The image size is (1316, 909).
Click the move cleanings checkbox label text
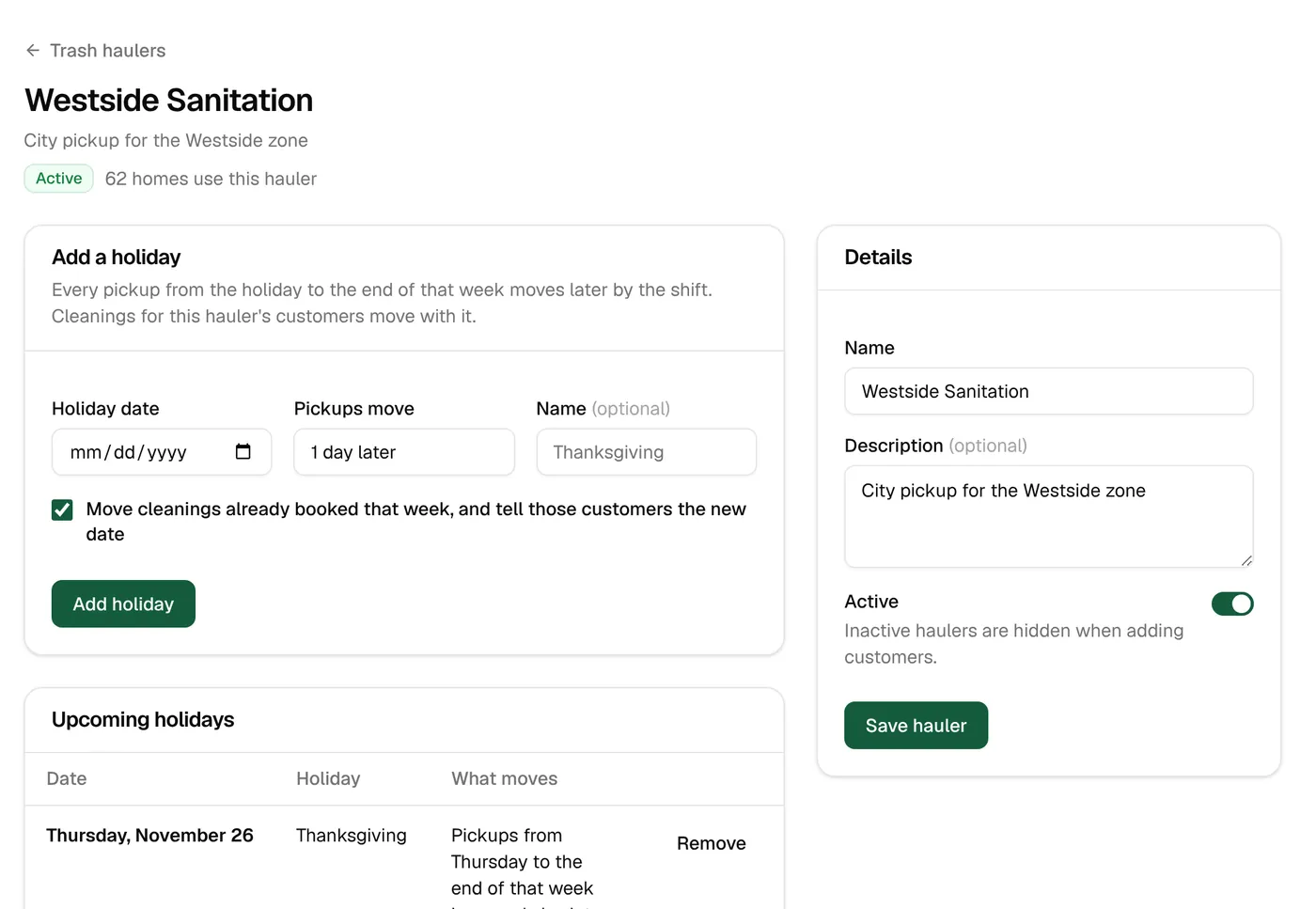click(416, 522)
